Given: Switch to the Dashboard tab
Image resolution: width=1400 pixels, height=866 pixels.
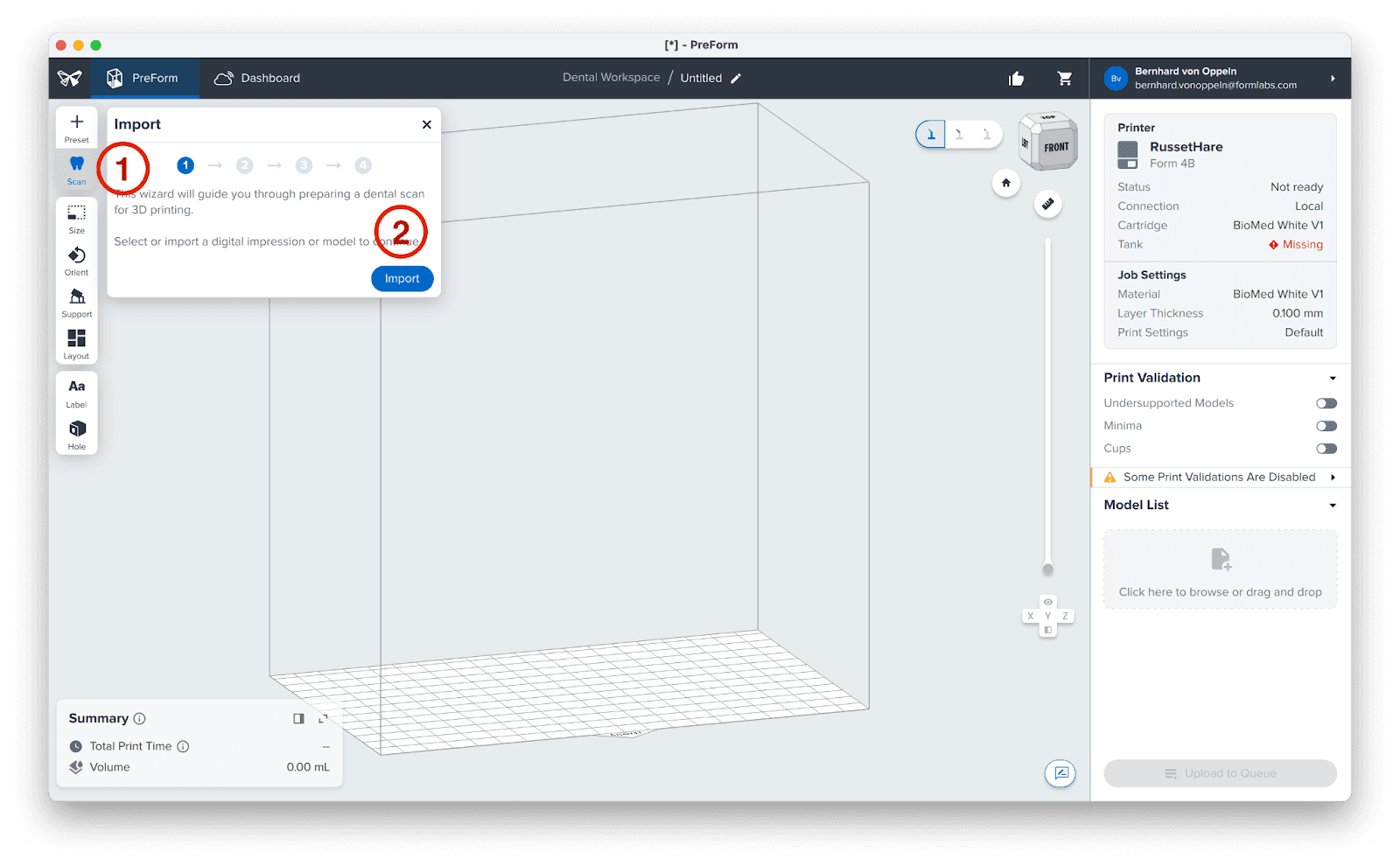Looking at the screenshot, I should [x=257, y=78].
